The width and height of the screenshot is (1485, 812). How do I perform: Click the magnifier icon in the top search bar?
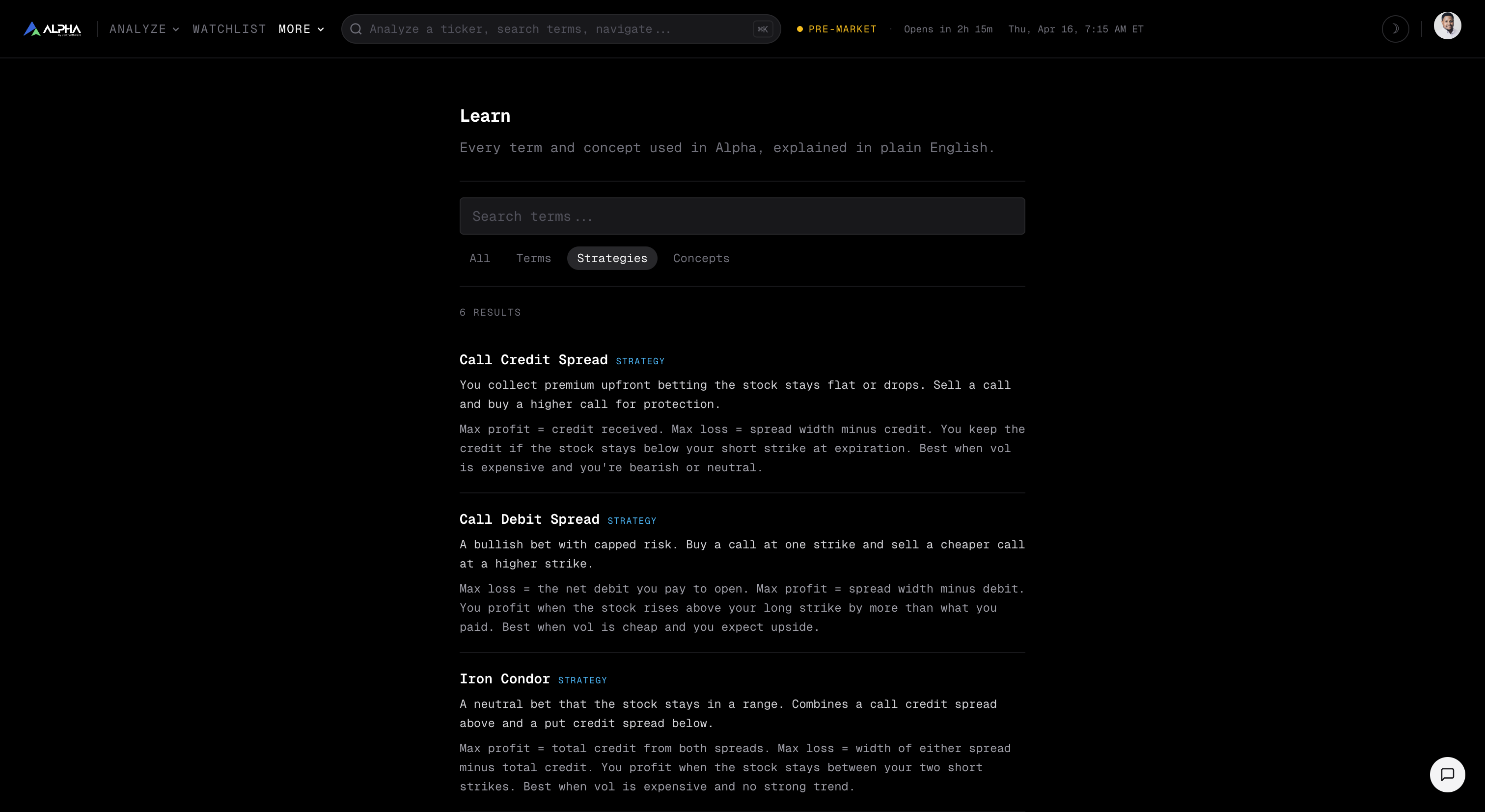tap(356, 29)
